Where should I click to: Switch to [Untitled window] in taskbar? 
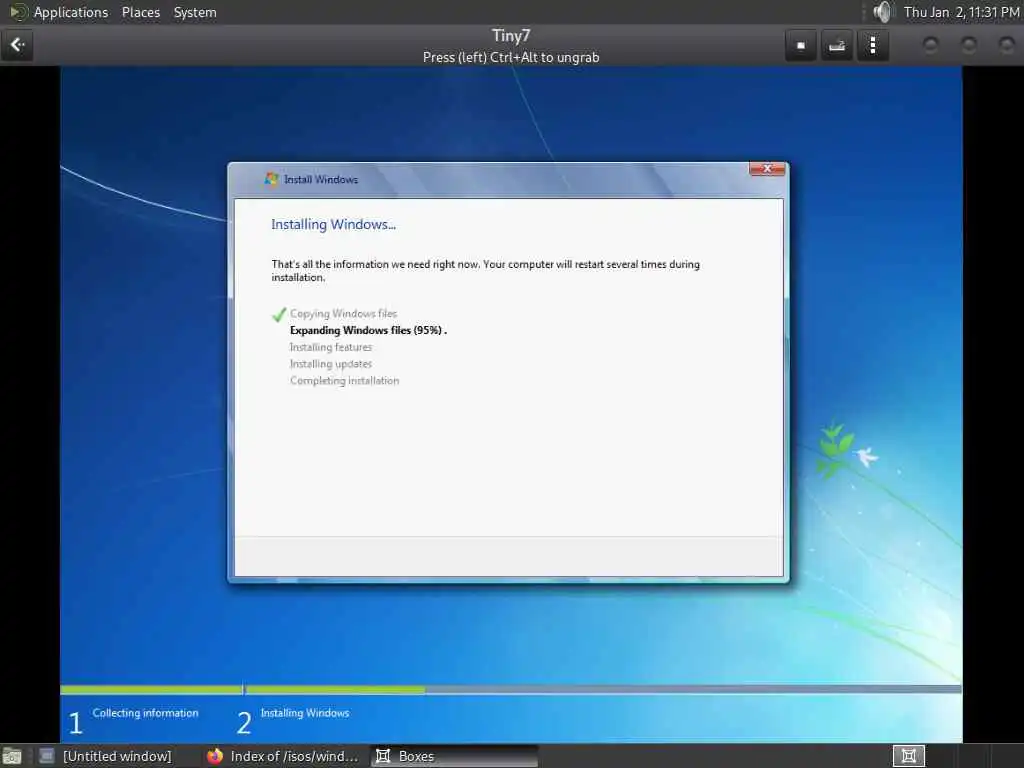[106, 756]
